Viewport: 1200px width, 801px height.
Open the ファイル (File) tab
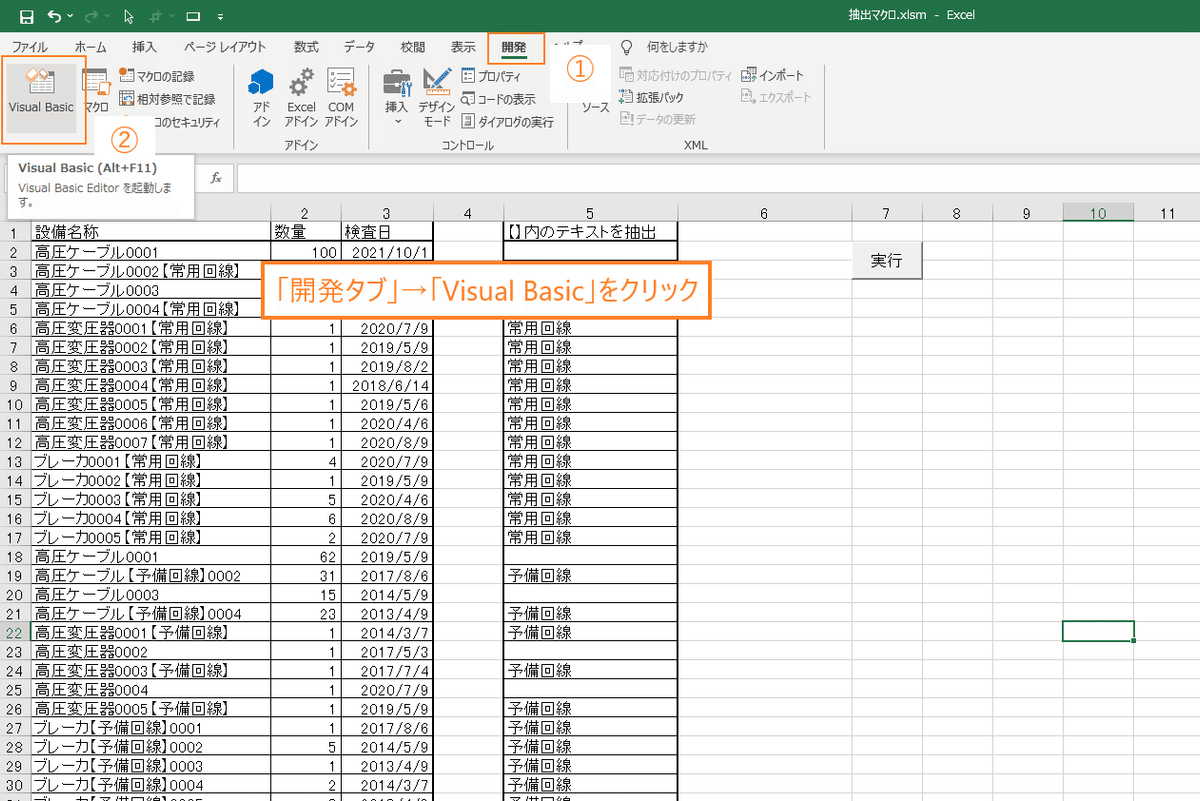[x=29, y=47]
